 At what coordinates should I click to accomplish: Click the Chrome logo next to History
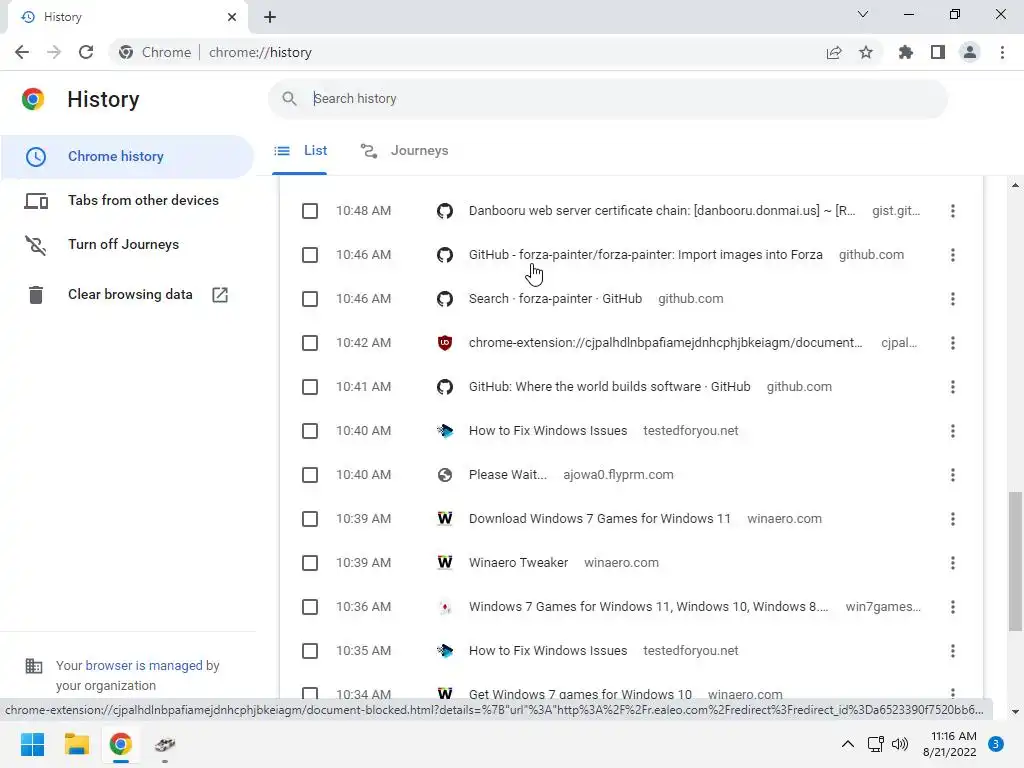(33, 99)
